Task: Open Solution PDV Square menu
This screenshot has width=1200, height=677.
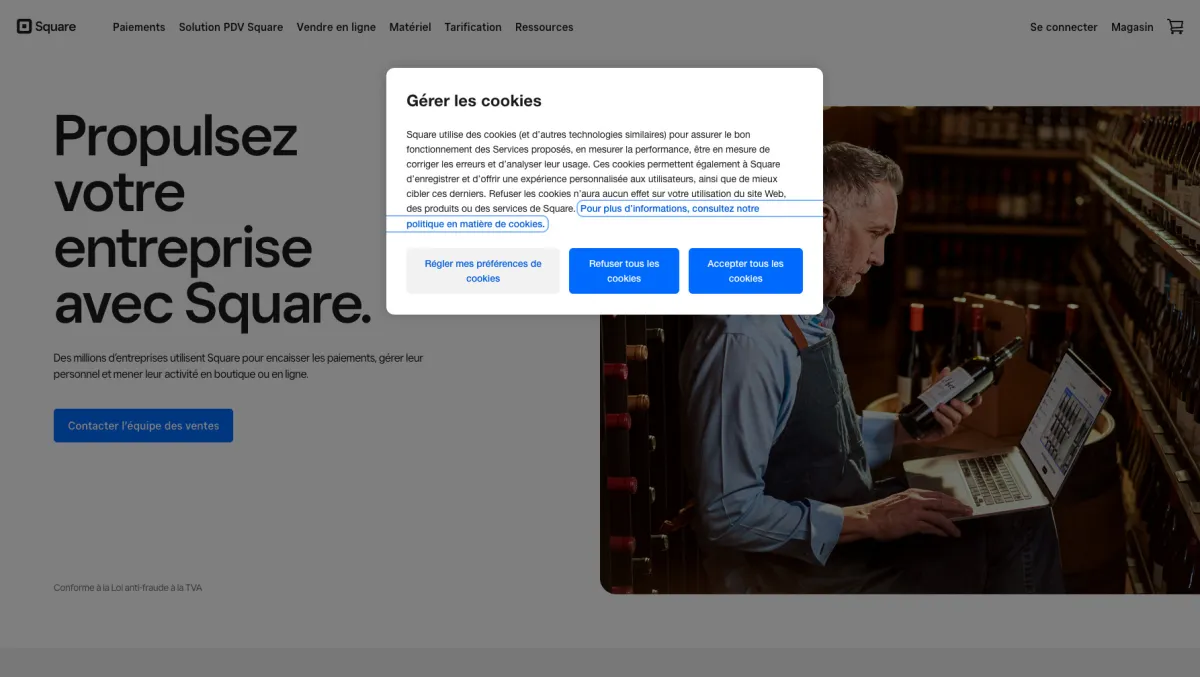Action: click(231, 27)
